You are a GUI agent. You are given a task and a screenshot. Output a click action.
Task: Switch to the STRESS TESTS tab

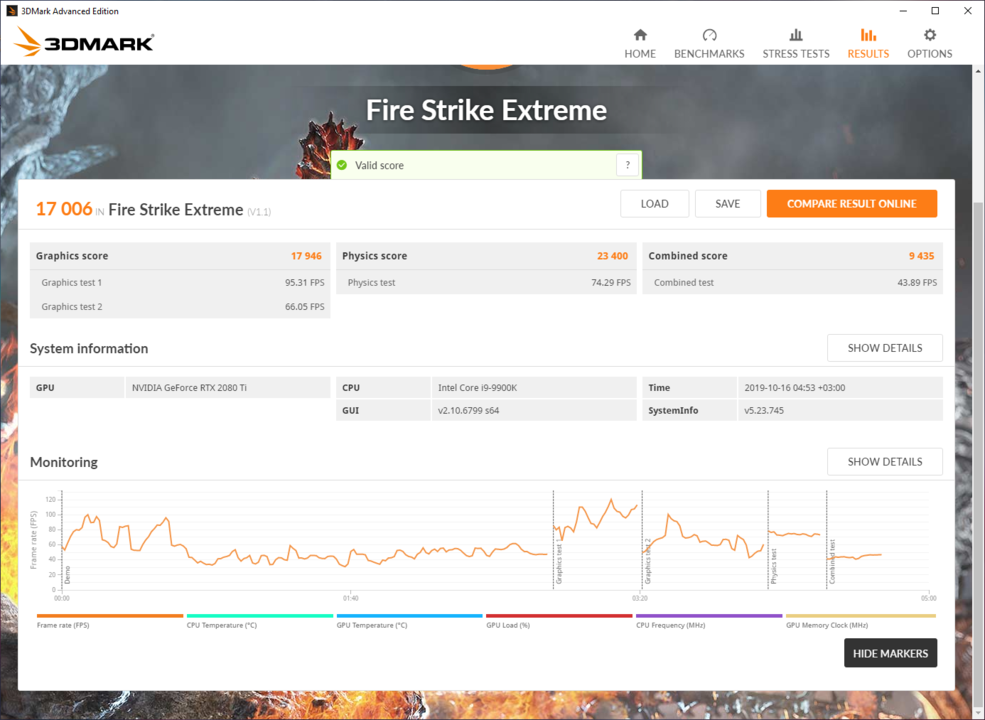tap(796, 44)
